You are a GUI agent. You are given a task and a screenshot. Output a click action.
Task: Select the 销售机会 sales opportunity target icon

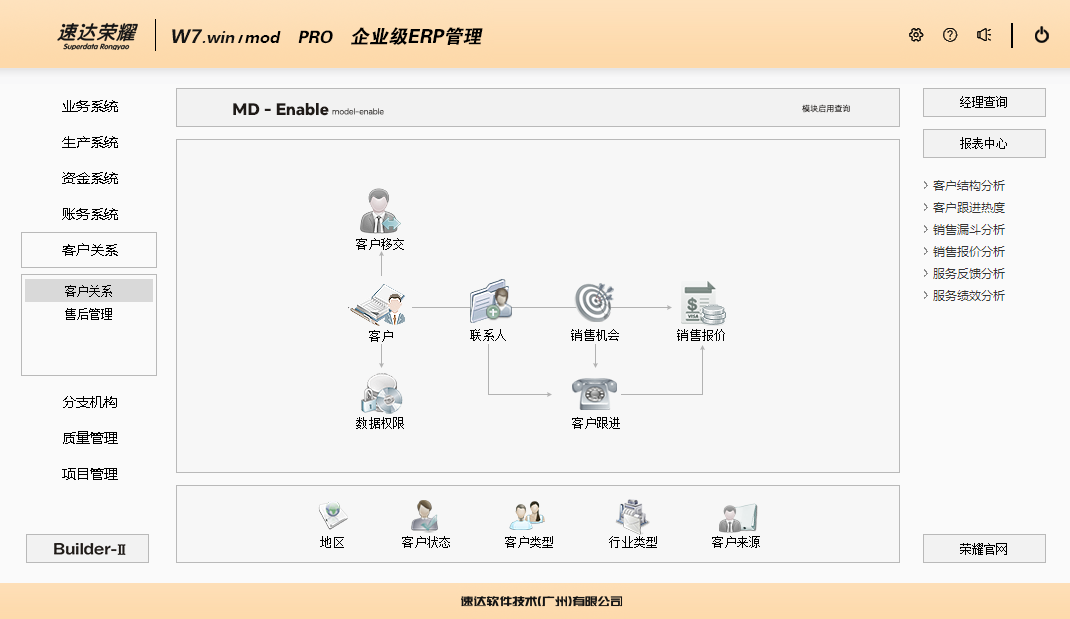(x=594, y=302)
